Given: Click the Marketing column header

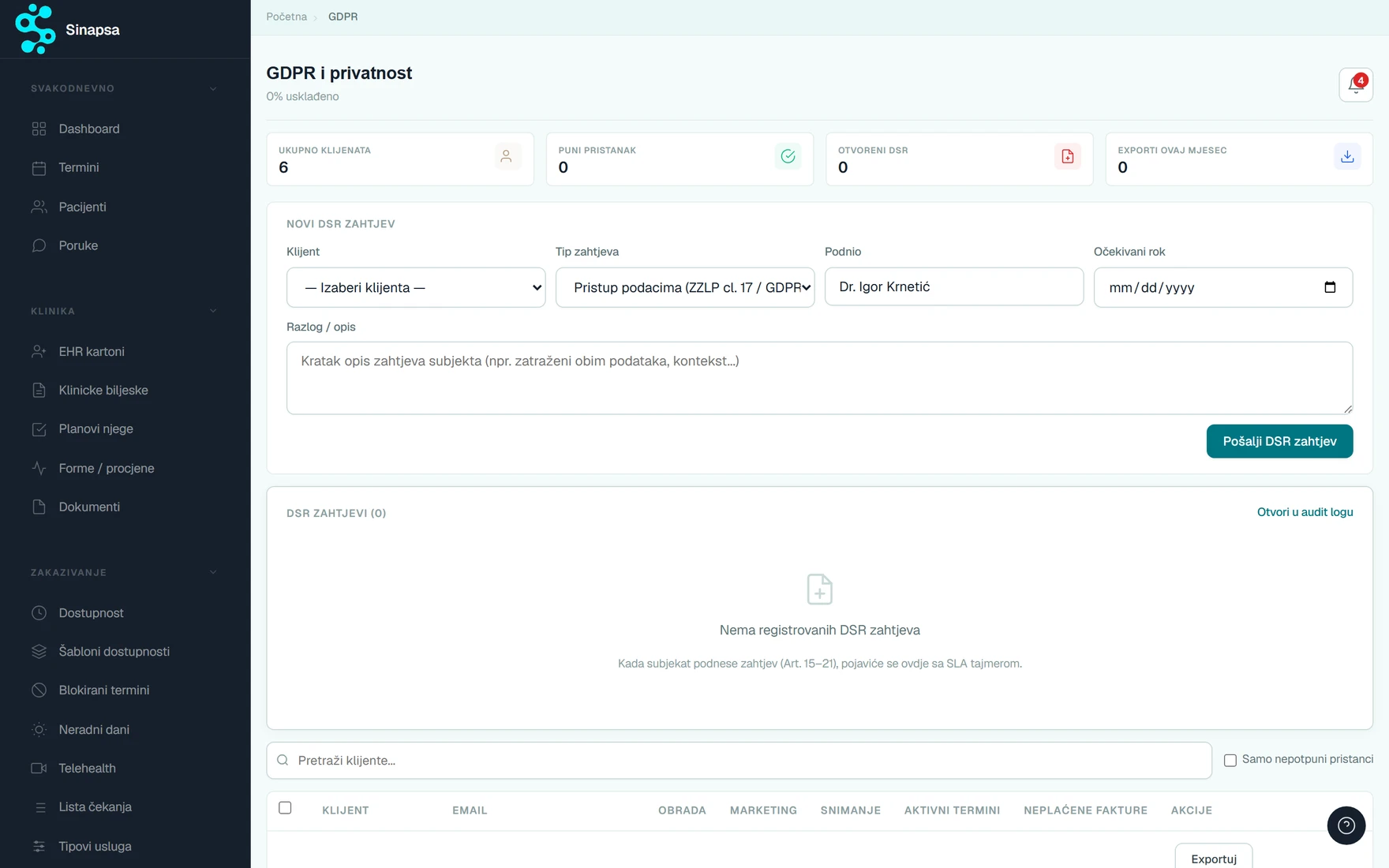Looking at the screenshot, I should click(x=763, y=810).
